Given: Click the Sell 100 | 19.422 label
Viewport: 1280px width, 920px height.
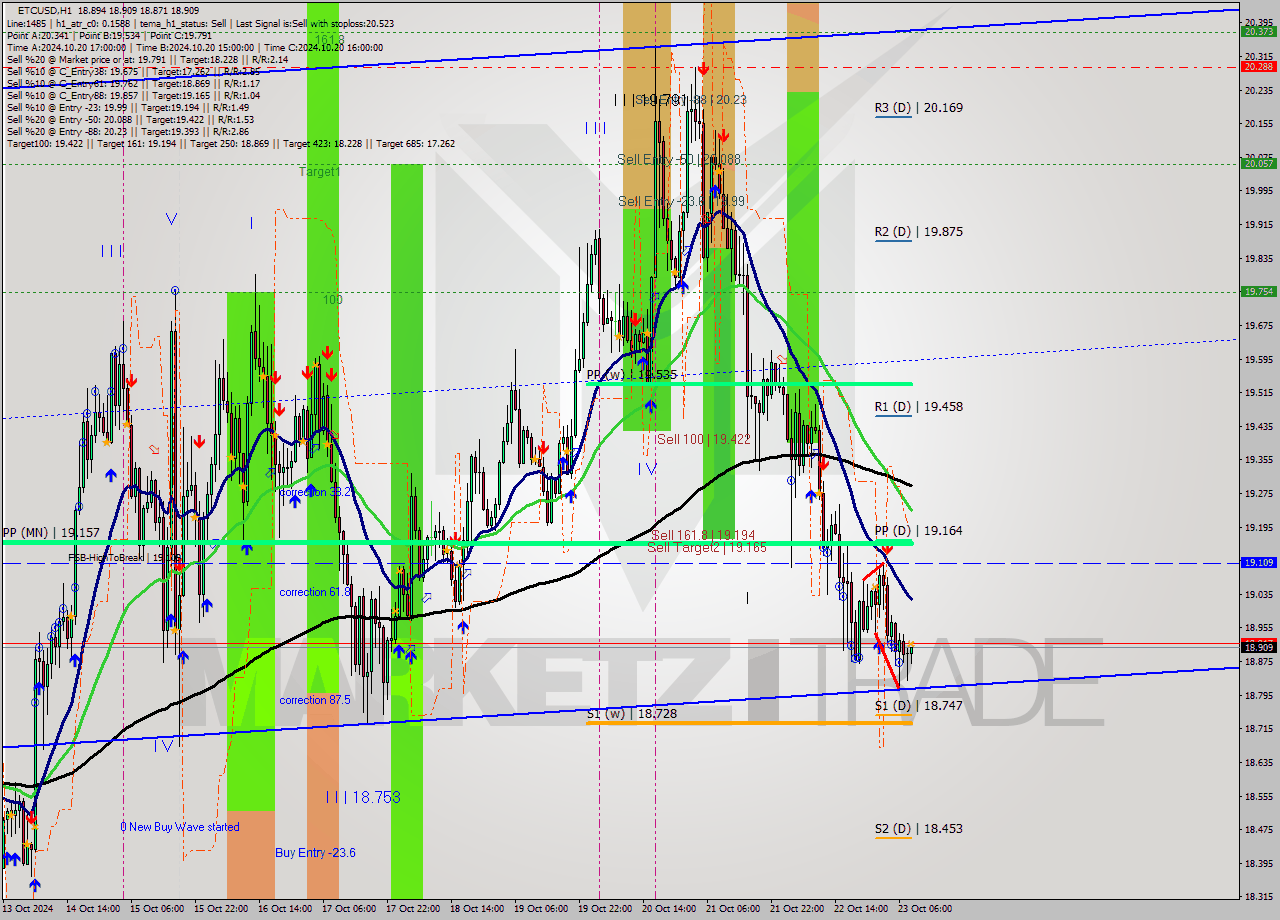Looking at the screenshot, I should [704, 439].
